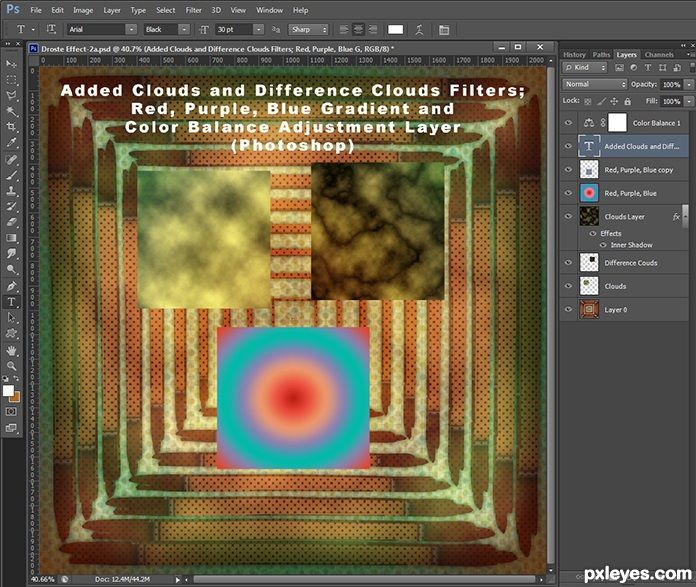
Task: Select the Pen tool
Action: tap(11, 286)
